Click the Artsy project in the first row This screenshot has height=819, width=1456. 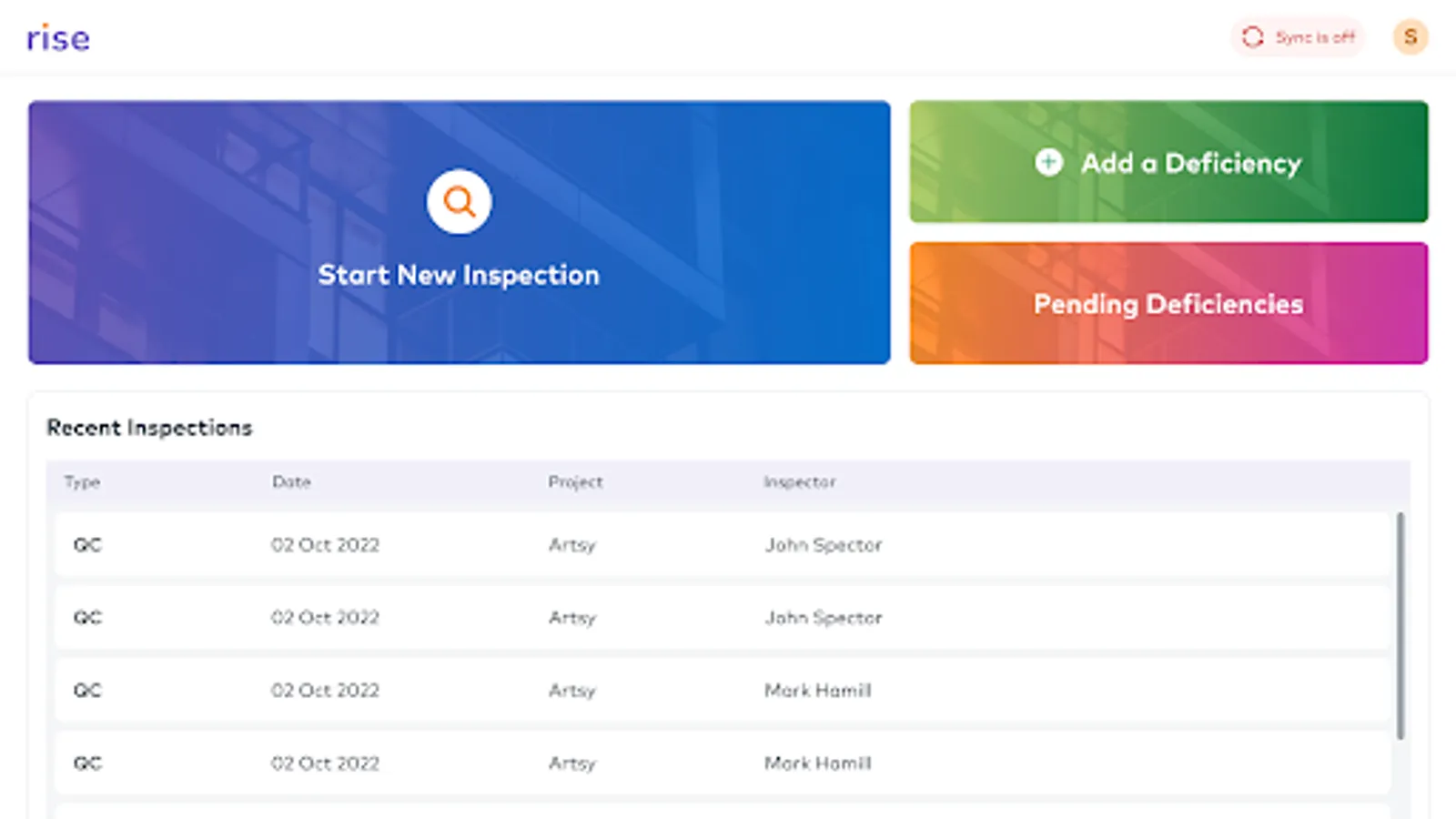571,545
